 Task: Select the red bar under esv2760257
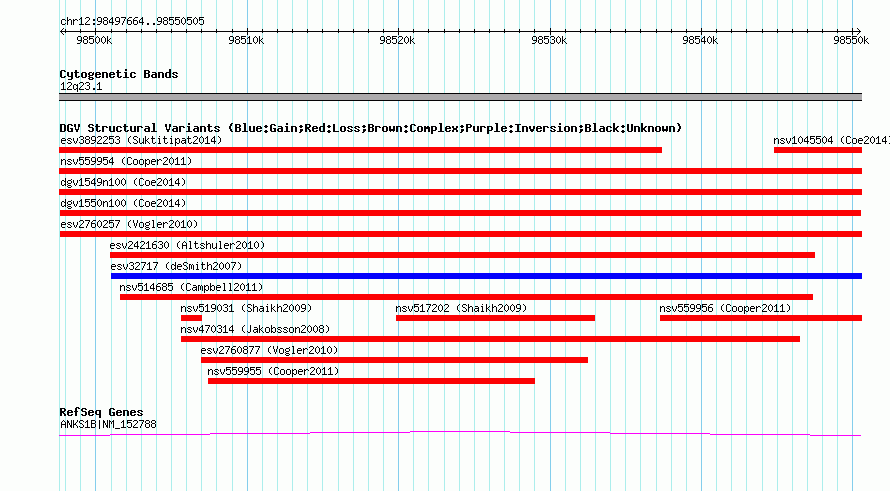[461, 234]
